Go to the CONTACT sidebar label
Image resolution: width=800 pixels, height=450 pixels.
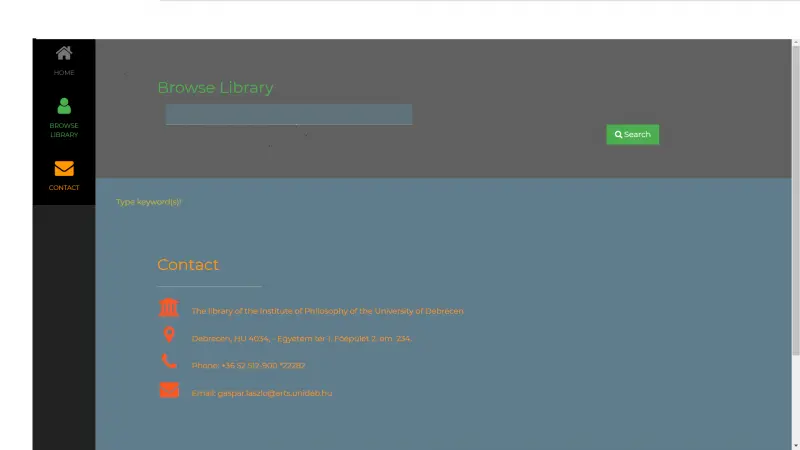coord(64,188)
